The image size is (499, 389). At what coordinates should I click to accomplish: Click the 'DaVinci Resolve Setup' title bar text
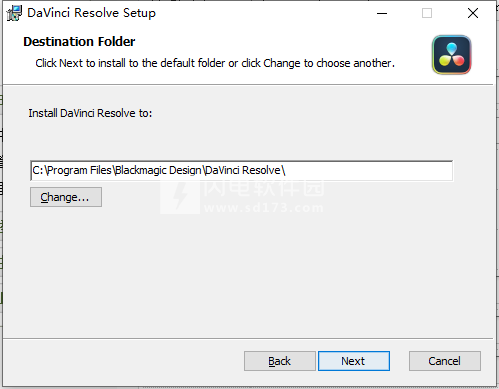click(x=91, y=13)
